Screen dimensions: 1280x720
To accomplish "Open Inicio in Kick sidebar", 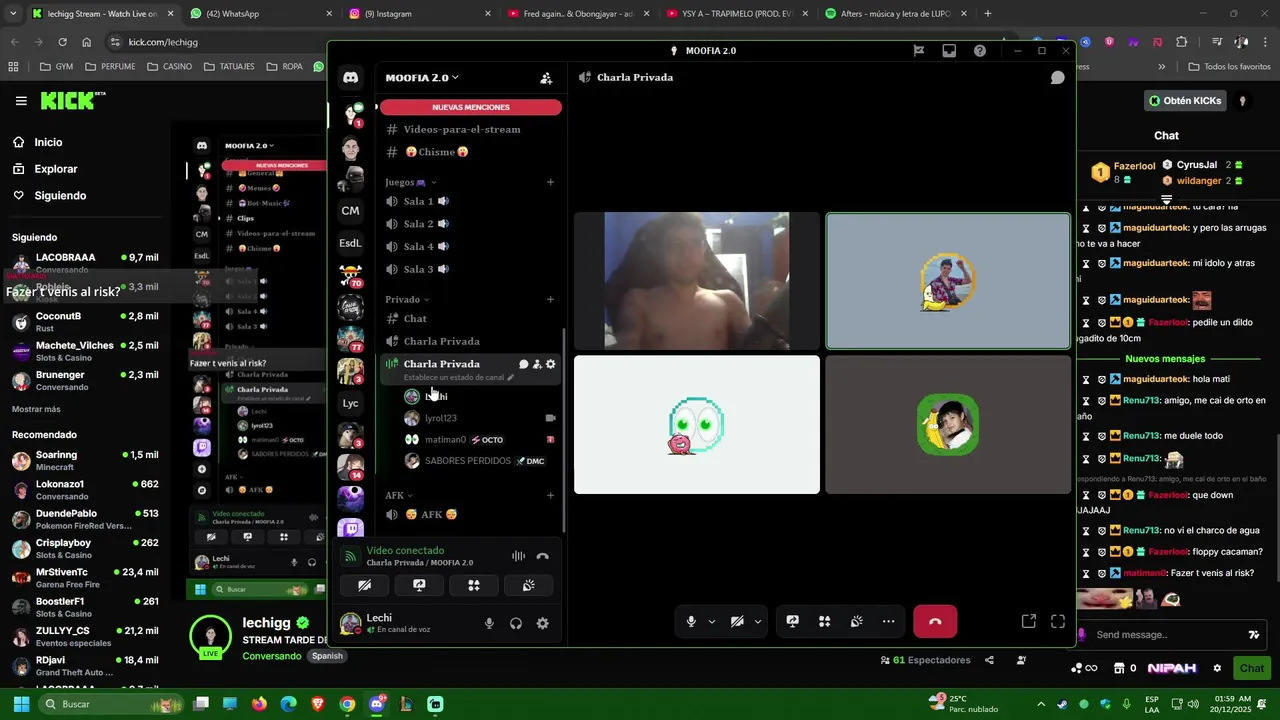I will click(x=48, y=142).
